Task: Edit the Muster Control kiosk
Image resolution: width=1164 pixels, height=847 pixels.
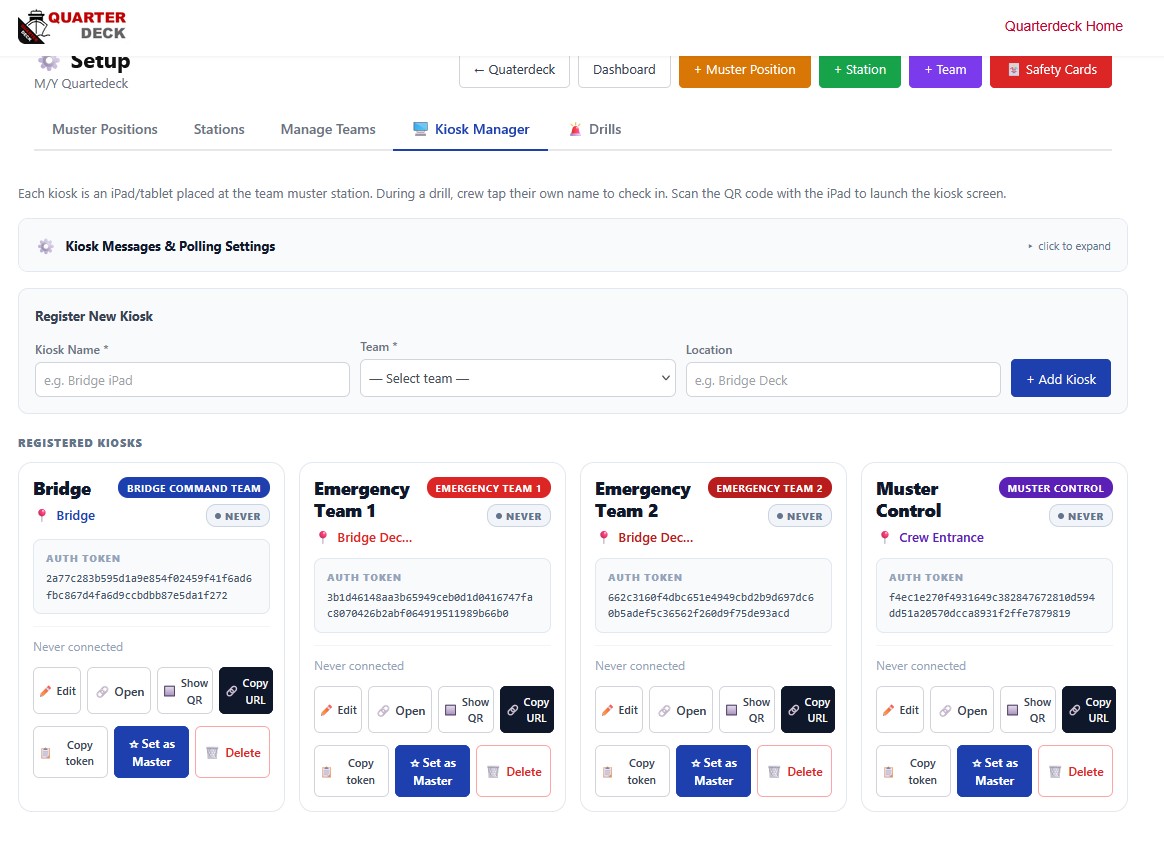Action: [x=900, y=710]
